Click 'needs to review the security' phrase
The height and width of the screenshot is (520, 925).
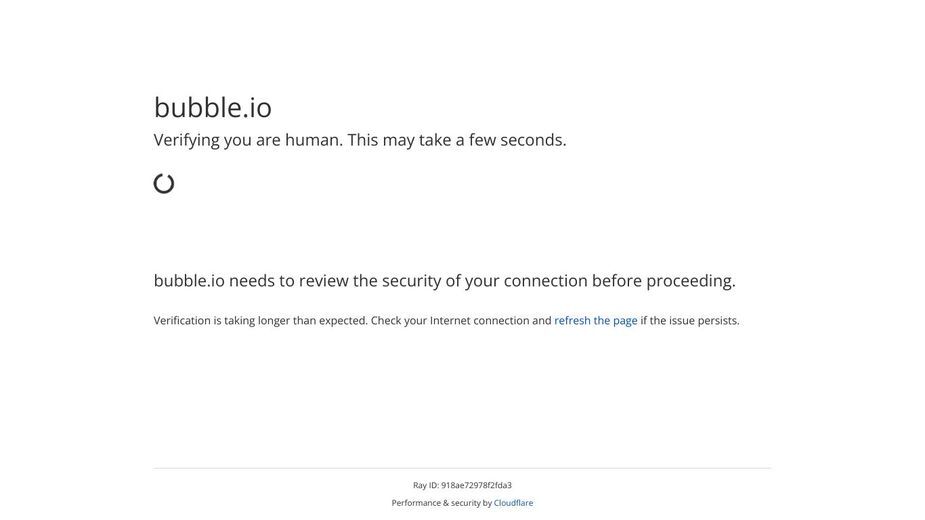pos(335,281)
